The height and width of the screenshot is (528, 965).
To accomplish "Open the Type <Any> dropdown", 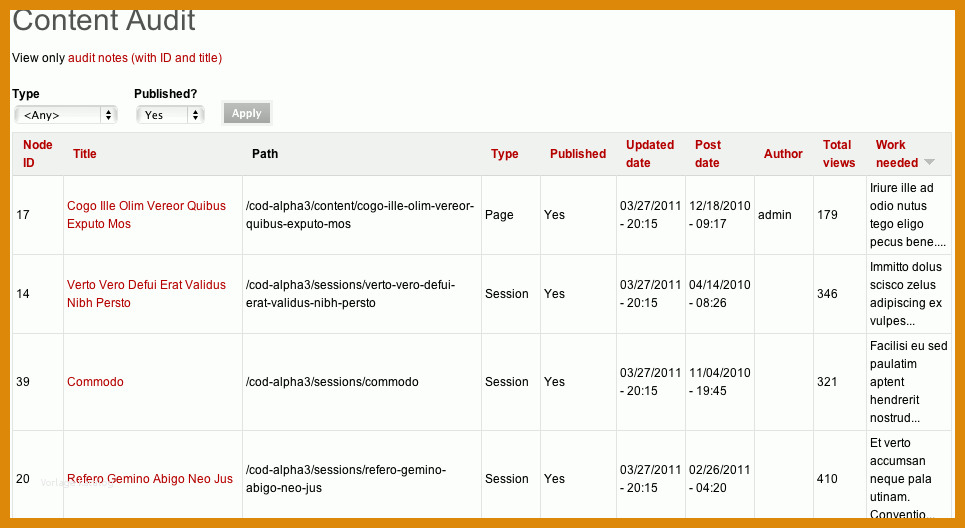I will [66, 115].
